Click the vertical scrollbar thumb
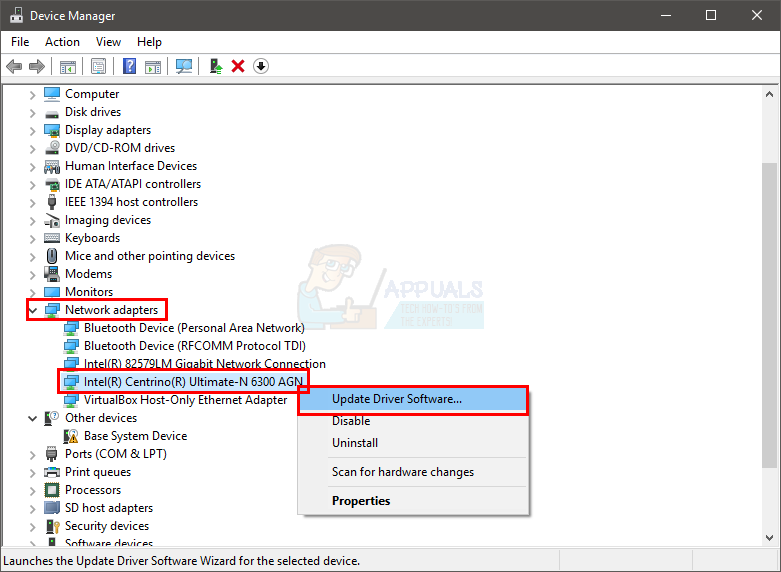Image resolution: width=781 pixels, height=572 pixels. click(x=769, y=315)
